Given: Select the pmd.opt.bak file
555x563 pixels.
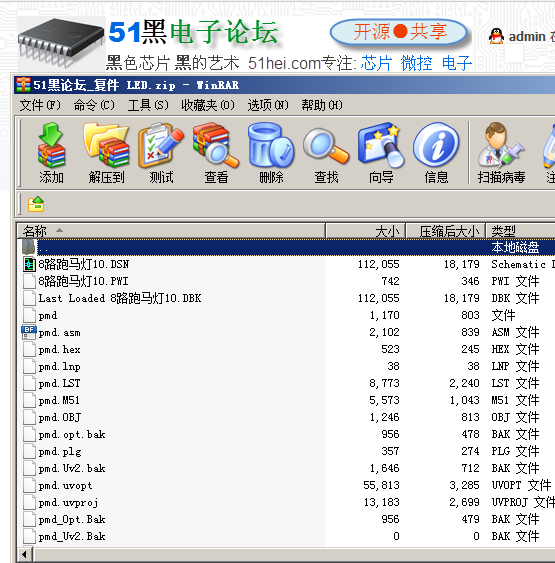Looking at the screenshot, I should (x=72, y=434).
